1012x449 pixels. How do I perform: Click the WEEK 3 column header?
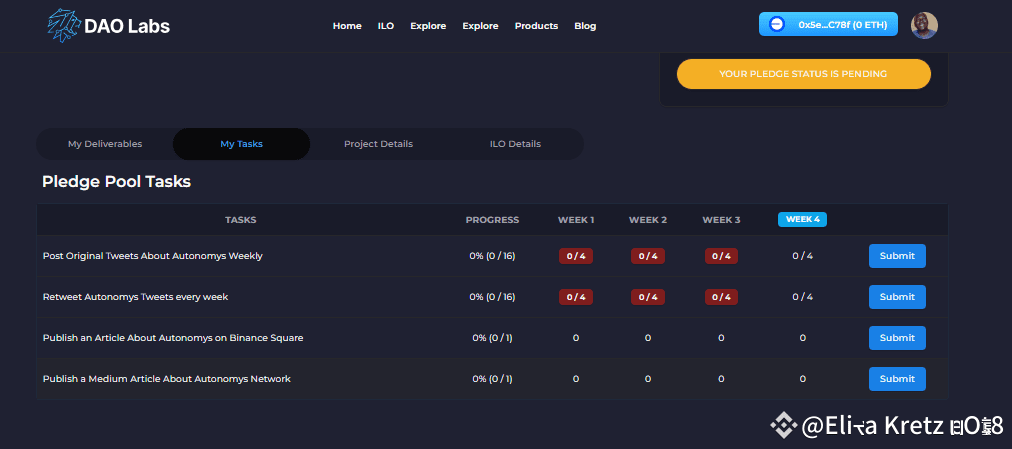[x=722, y=220]
